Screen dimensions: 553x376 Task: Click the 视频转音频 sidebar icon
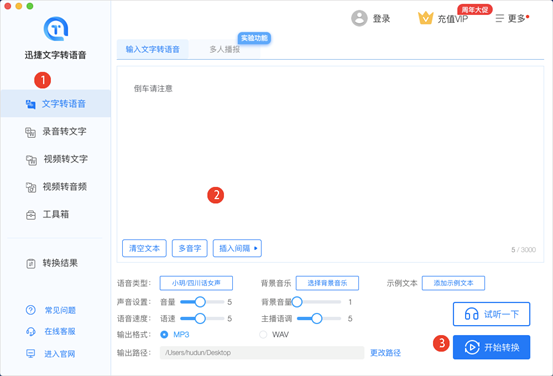pyautogui.click(x=31, y=187)
